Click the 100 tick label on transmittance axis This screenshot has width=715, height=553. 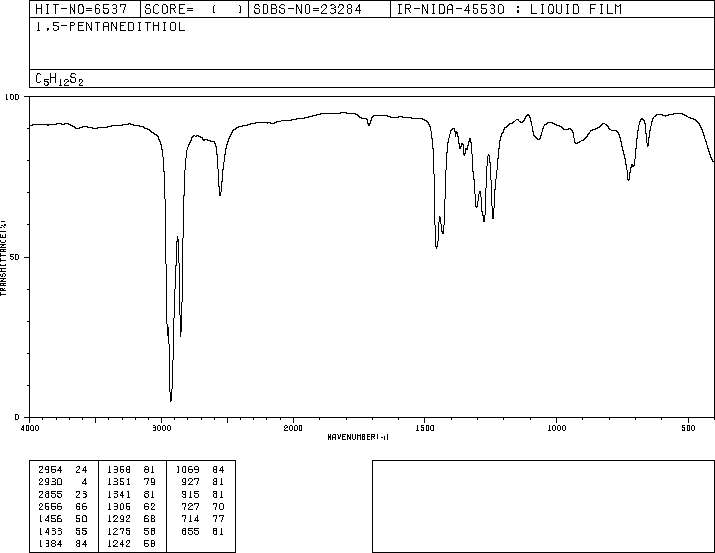click(x=12, y=97)
